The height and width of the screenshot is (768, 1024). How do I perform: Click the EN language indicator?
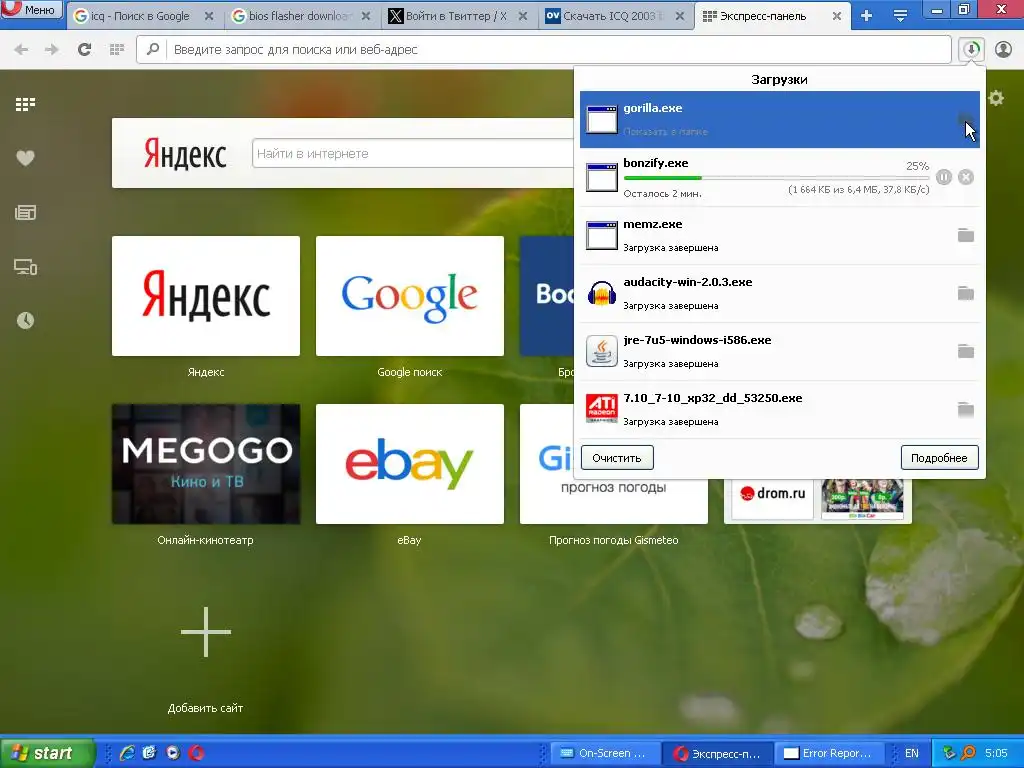pos(912,753)
